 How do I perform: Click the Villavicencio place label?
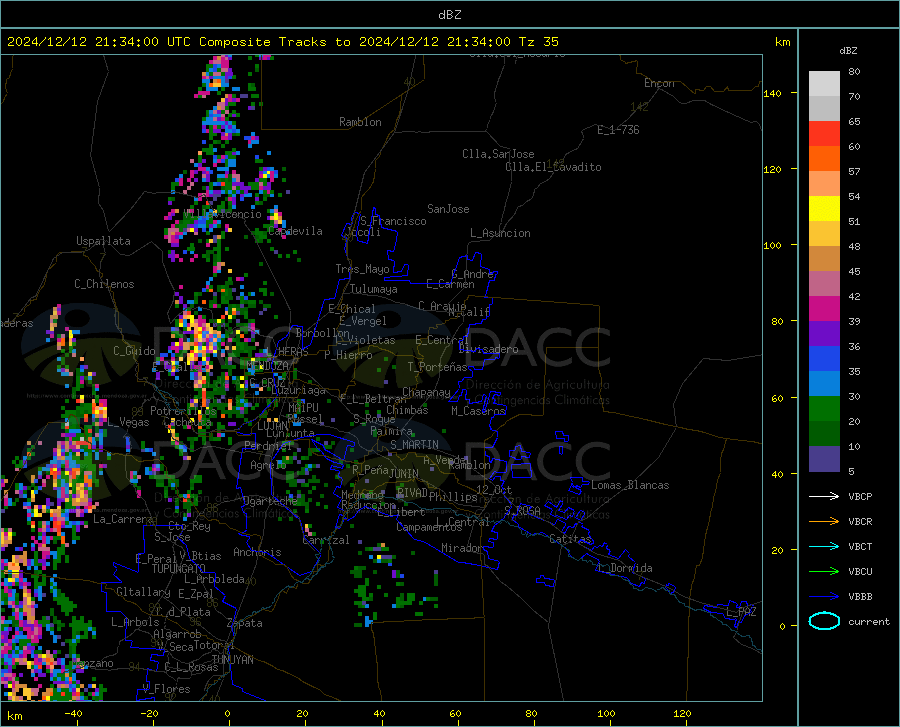(x=223, y=214)
